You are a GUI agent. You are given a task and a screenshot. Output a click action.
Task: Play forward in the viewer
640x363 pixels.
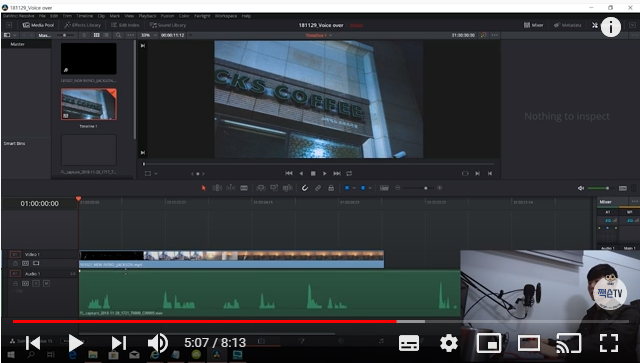tap(324, 174)
